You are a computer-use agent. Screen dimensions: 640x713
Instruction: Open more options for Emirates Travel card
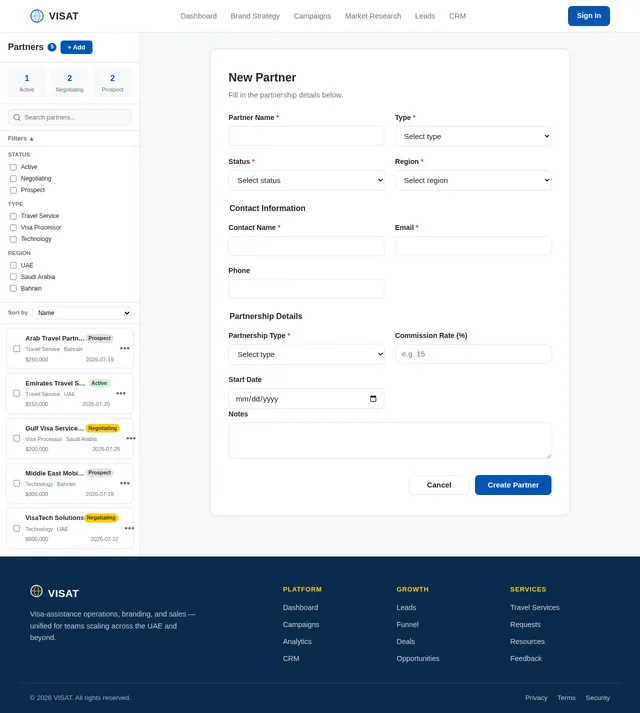tap(121, 393)
